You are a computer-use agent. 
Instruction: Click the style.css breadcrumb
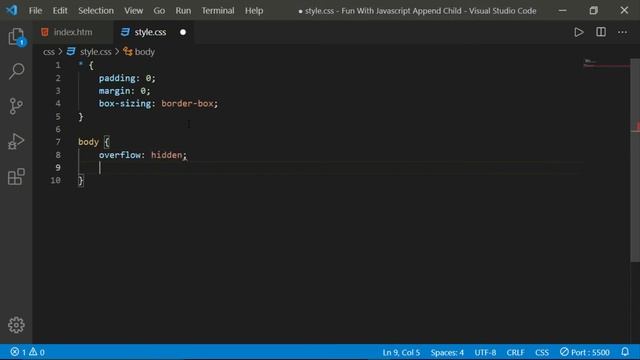pyautogui.click(x=96, y=52)
